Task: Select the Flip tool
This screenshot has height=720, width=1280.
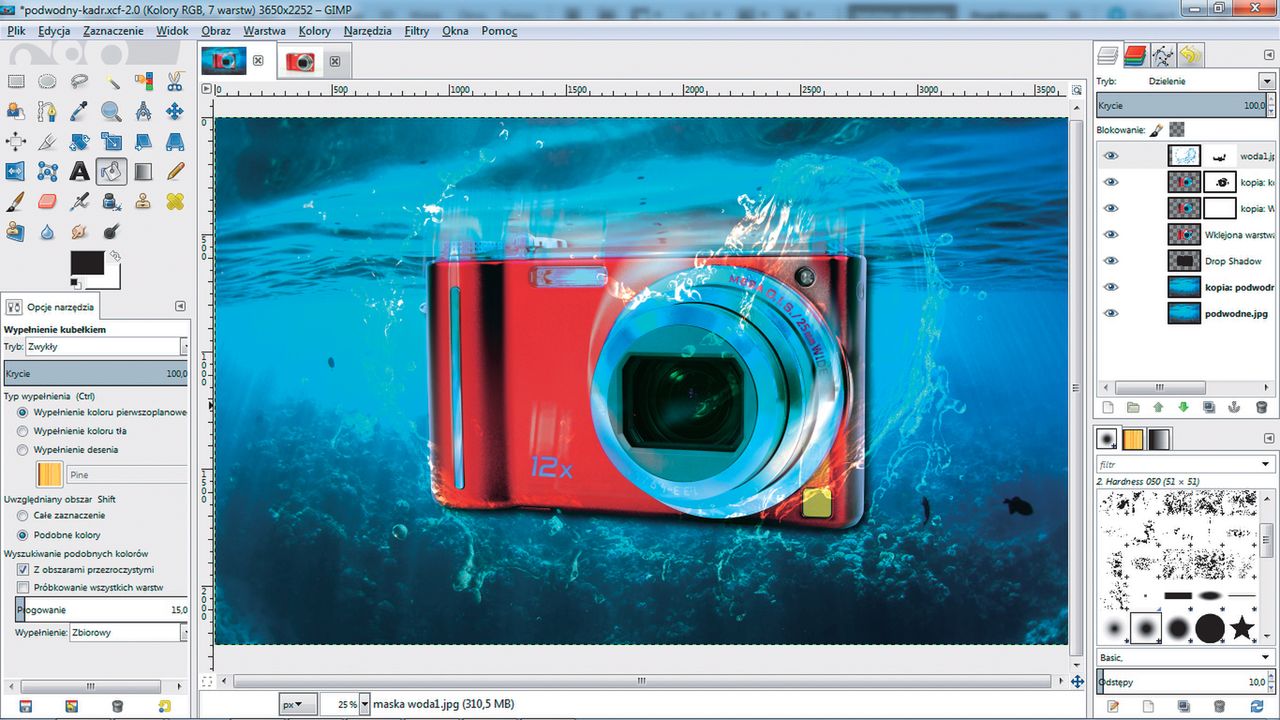Action: point(15,171)
